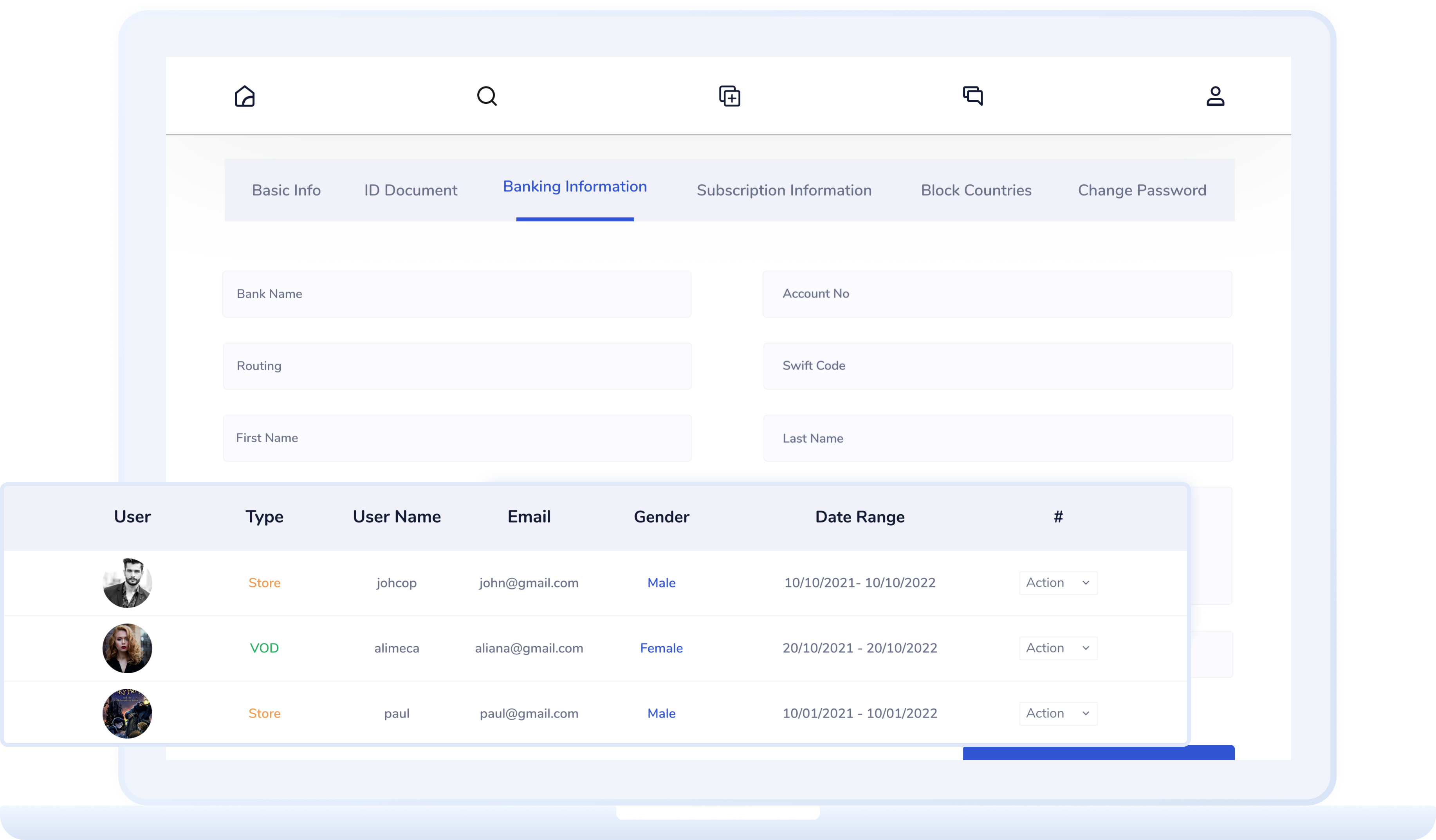Click the search magnifier icon

pos(487,96)
